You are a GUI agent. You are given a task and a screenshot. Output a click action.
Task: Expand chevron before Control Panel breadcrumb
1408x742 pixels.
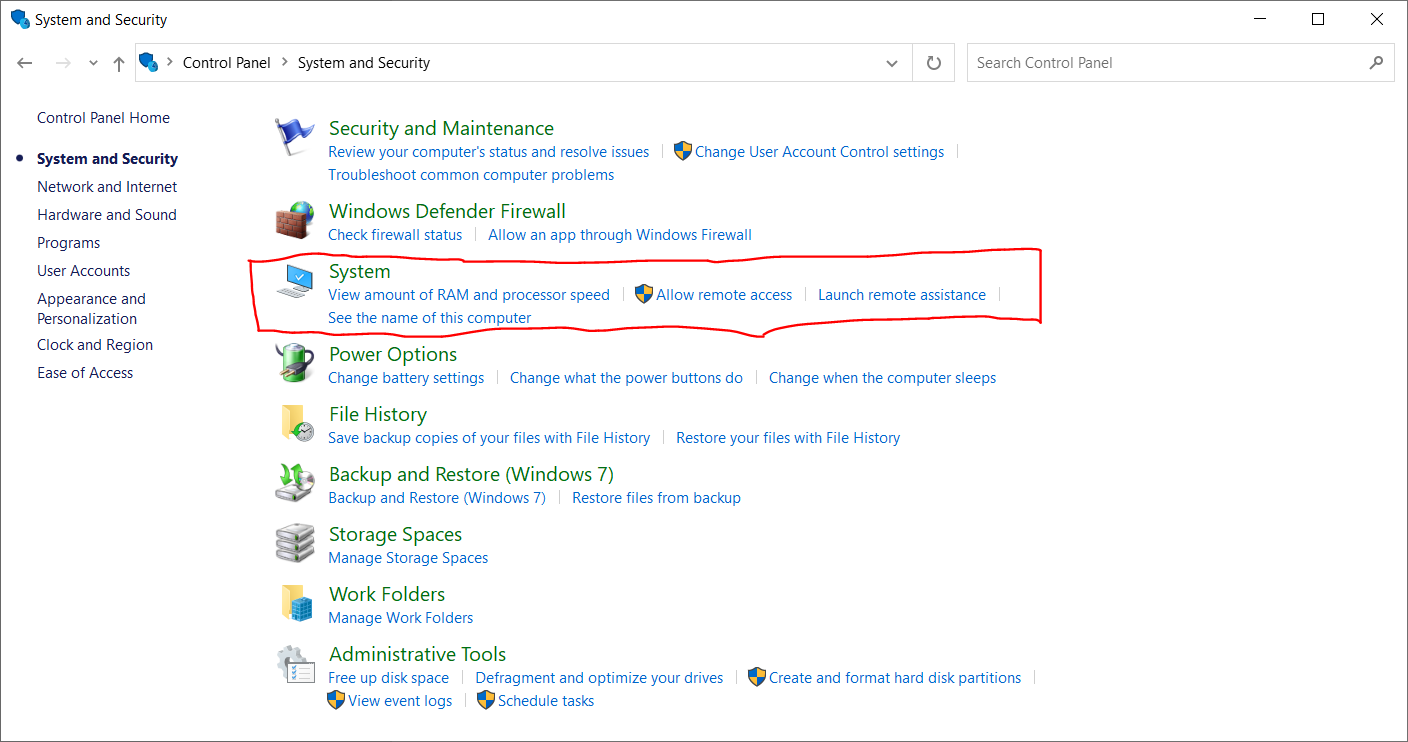(169, 62)
